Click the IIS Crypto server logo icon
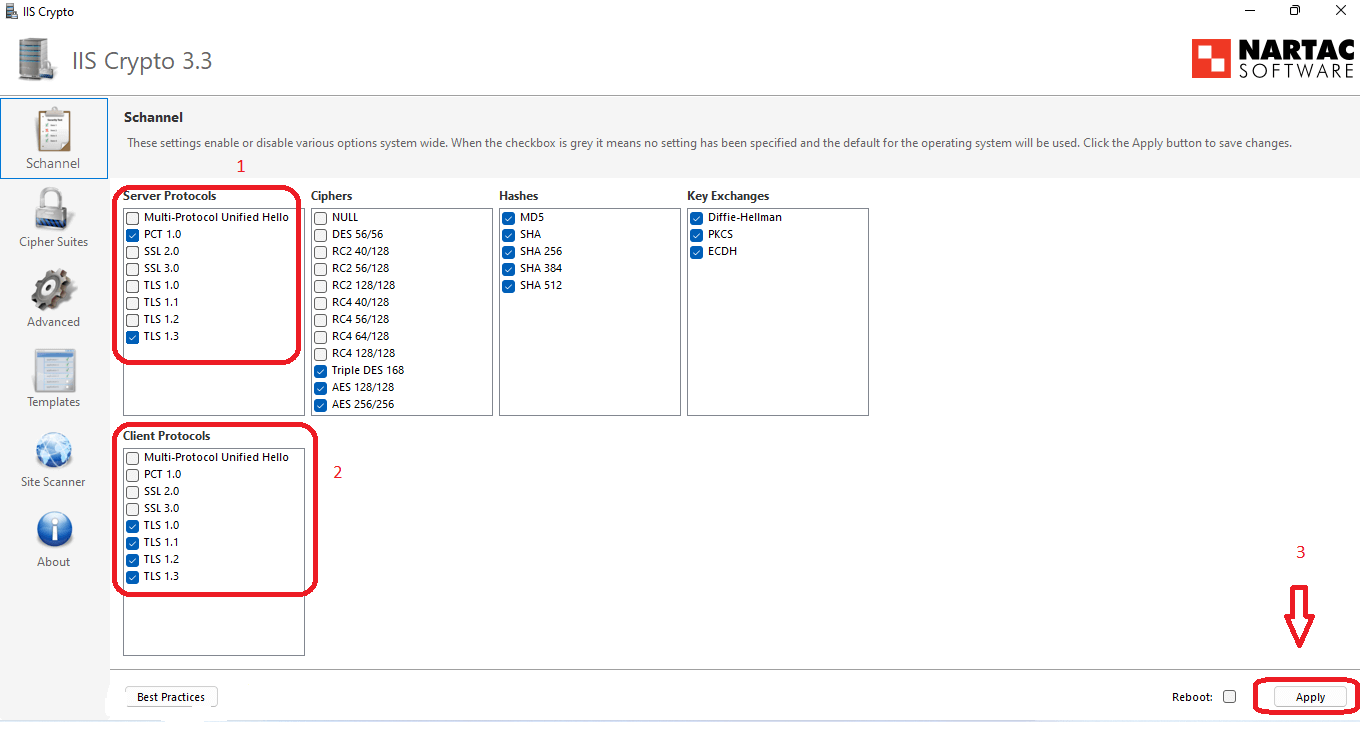The width and height of the screenshot is (1360, 734). click(37, 60)
